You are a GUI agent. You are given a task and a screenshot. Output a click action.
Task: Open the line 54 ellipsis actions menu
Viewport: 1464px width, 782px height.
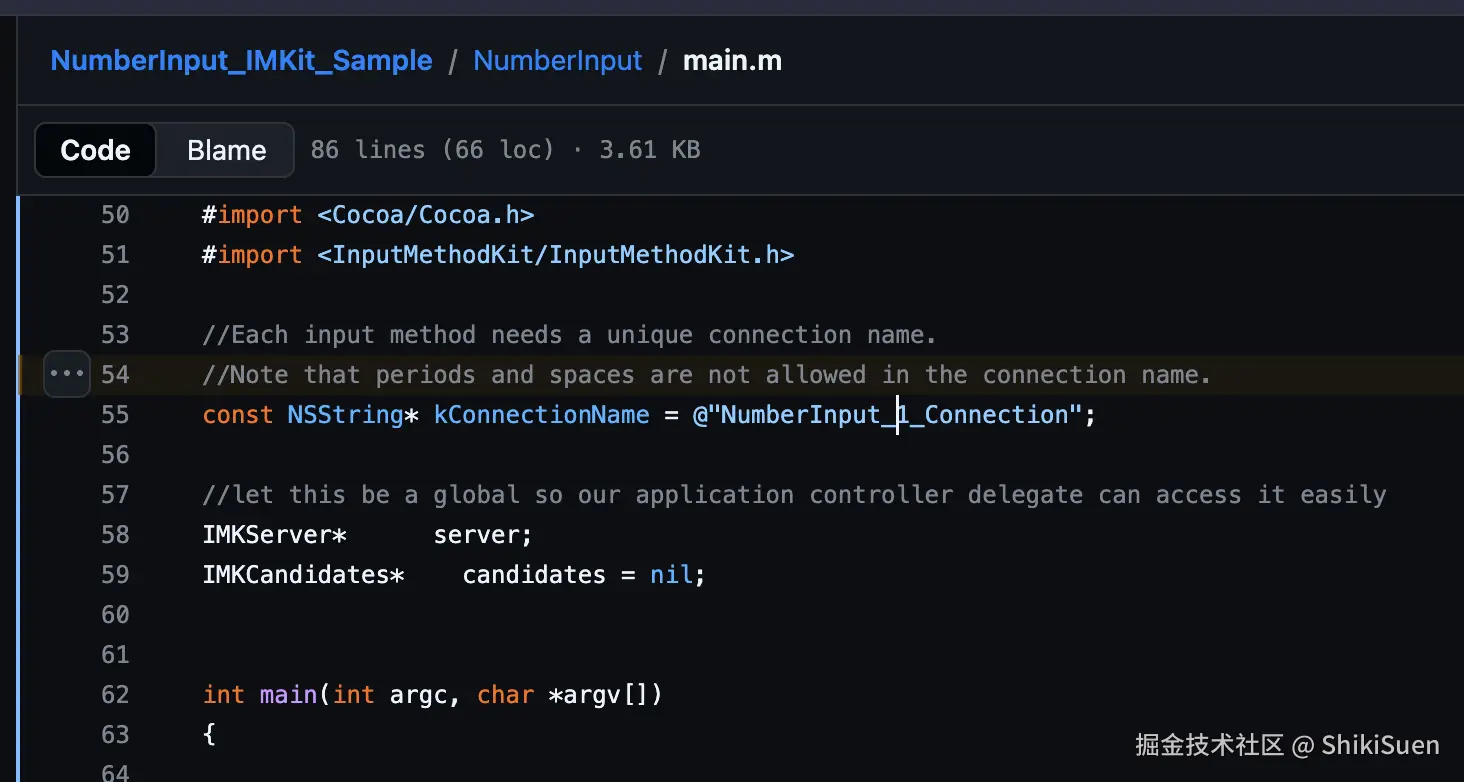[67, 374]
